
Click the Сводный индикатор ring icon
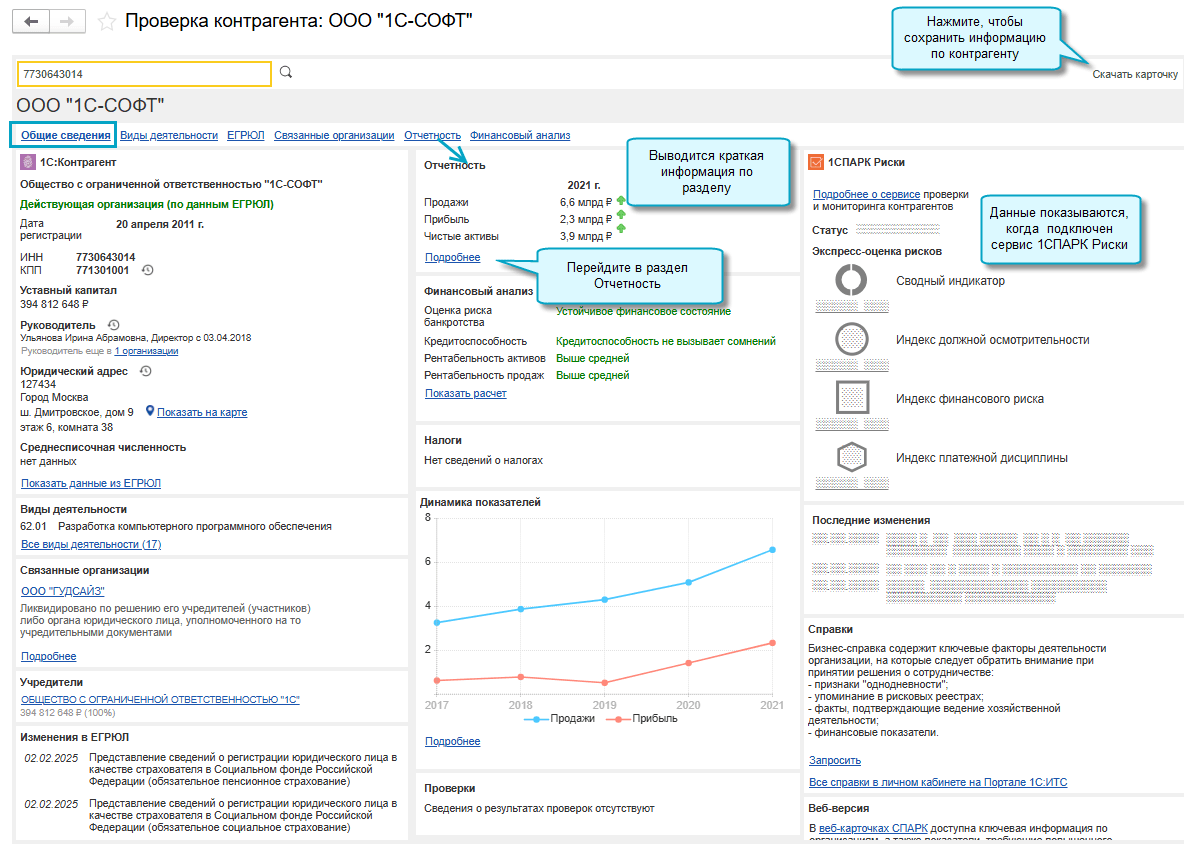[851, 280]
